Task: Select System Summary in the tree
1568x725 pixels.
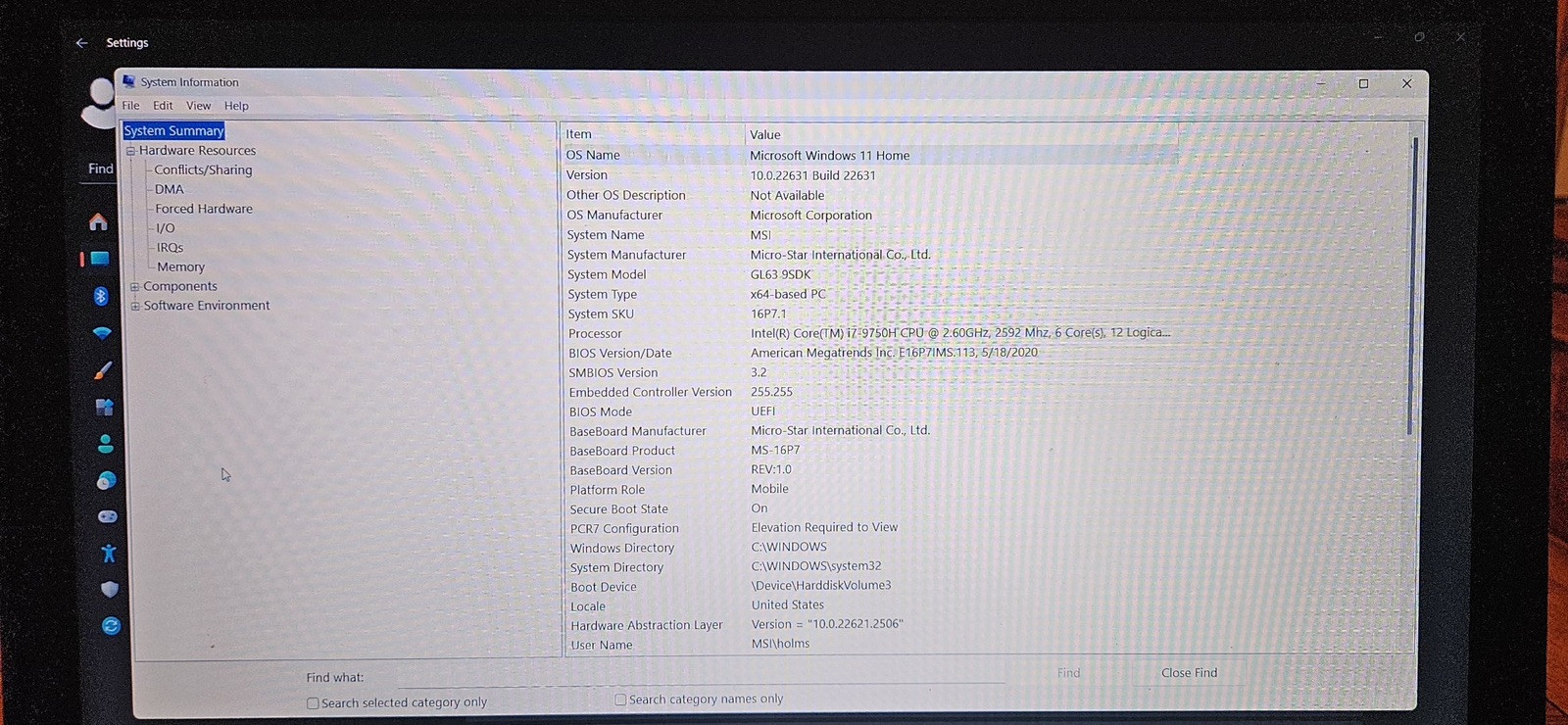Action: click(174, 130)
